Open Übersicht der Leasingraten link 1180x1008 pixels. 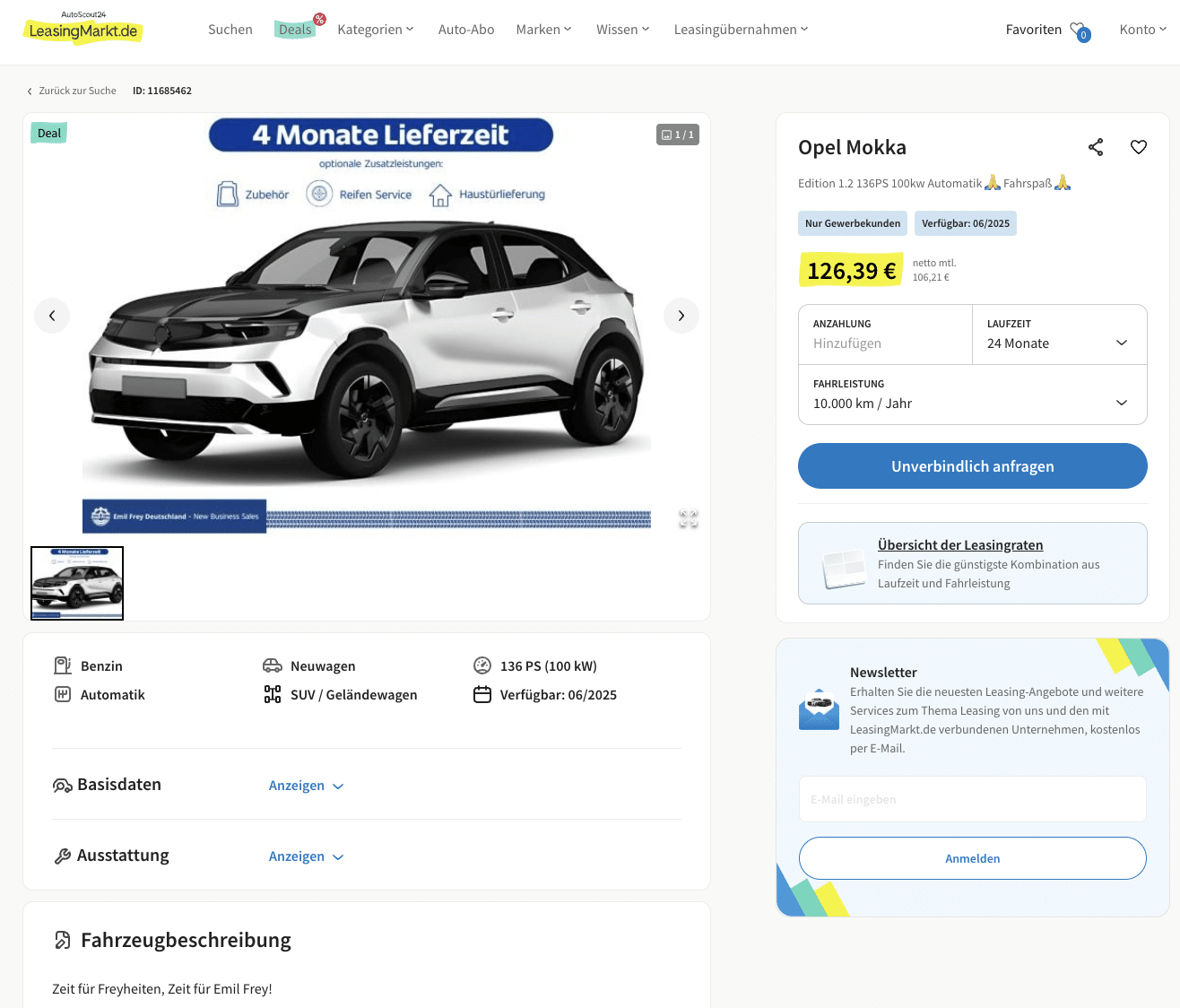[x=960, y=545]
